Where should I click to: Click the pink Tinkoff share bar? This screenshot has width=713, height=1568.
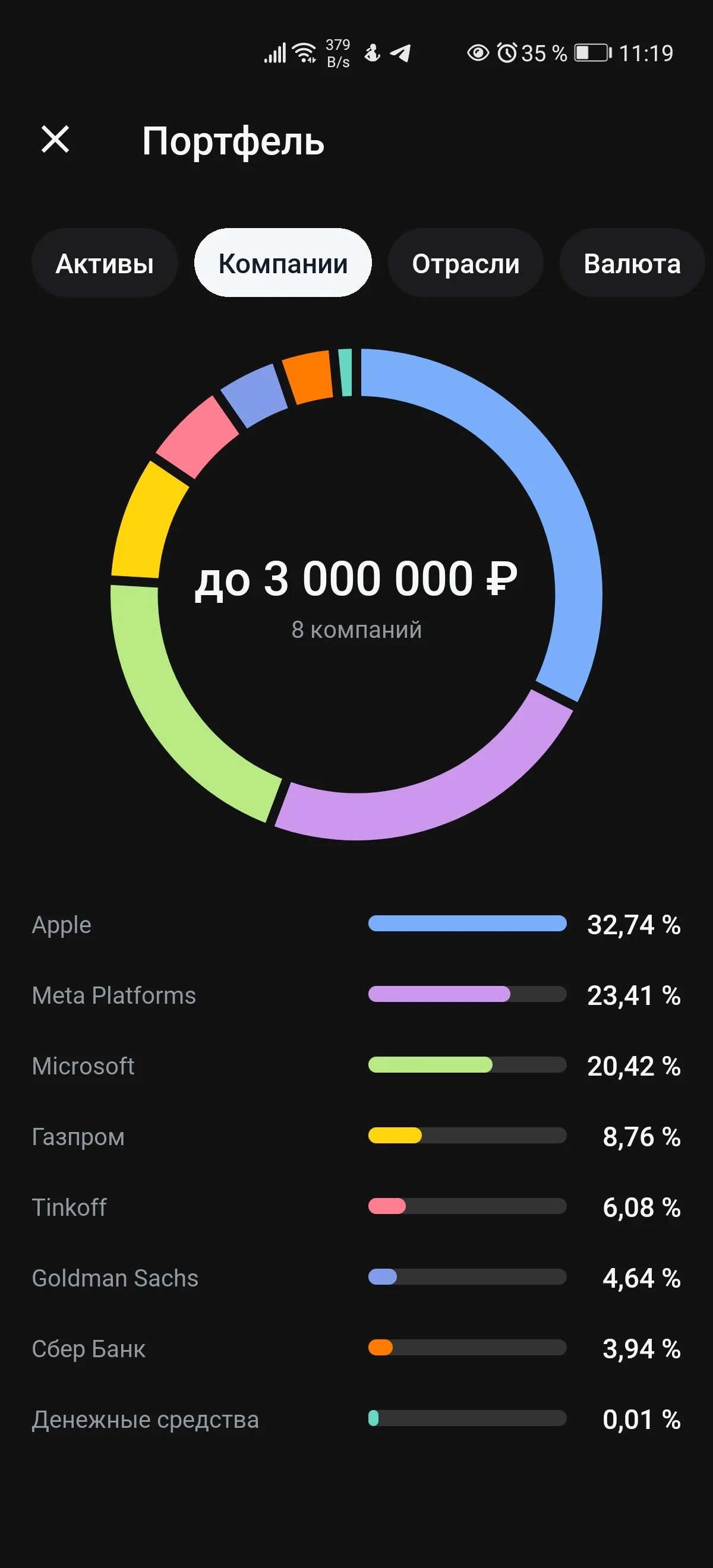pyautogui.click(x=387, y=1206)
